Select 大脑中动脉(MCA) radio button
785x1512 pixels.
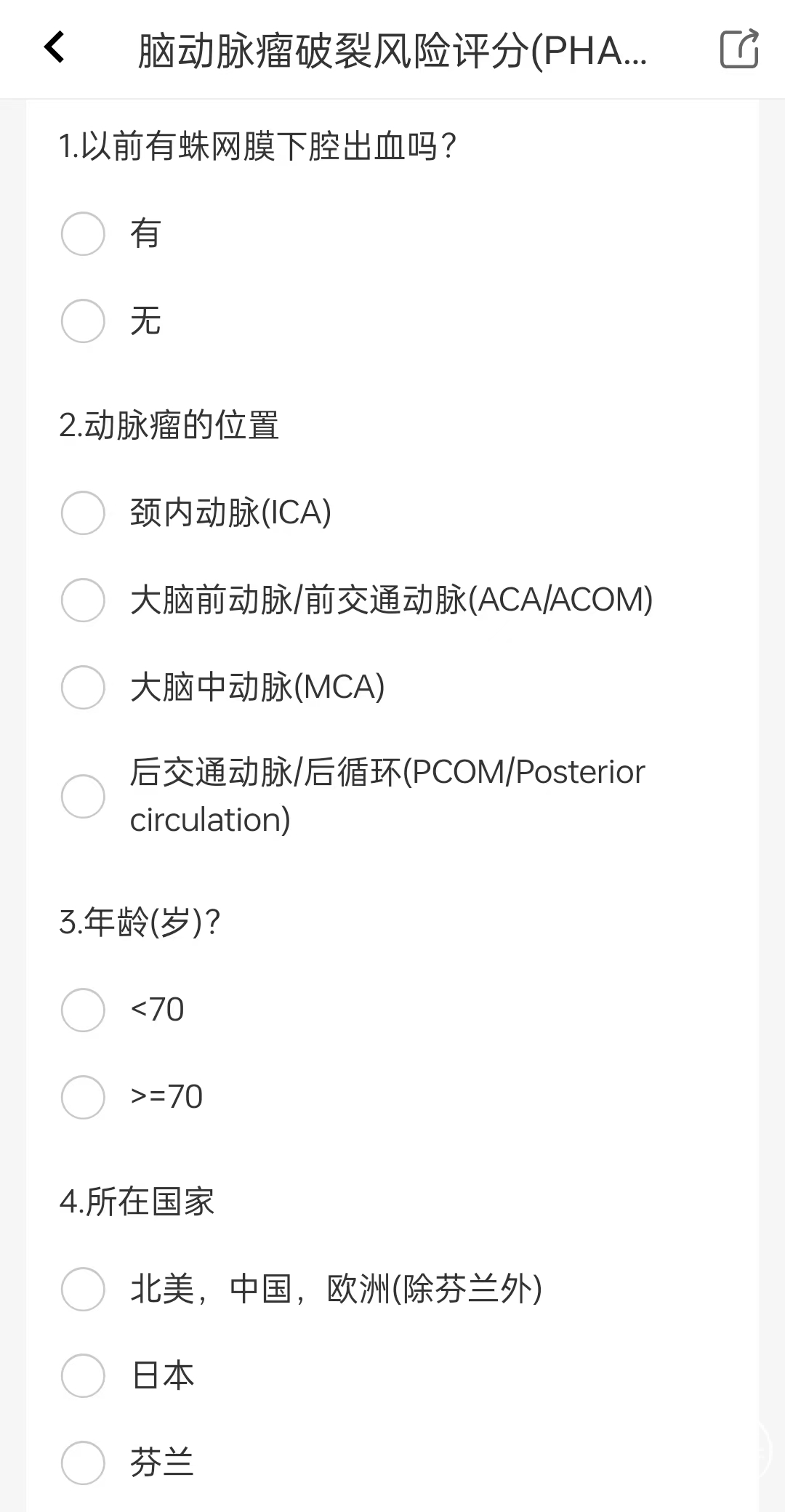83,688
